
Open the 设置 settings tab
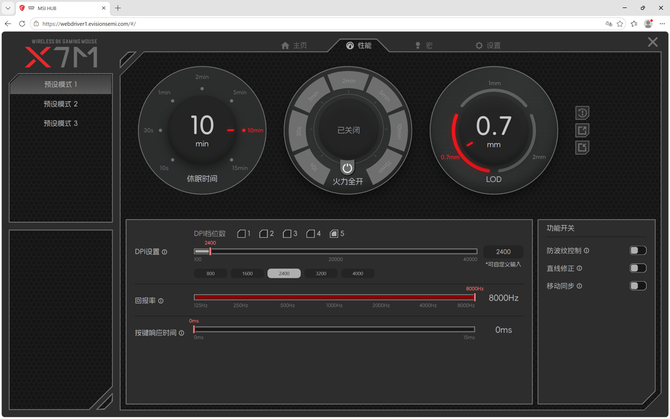[x=488, y=45]
